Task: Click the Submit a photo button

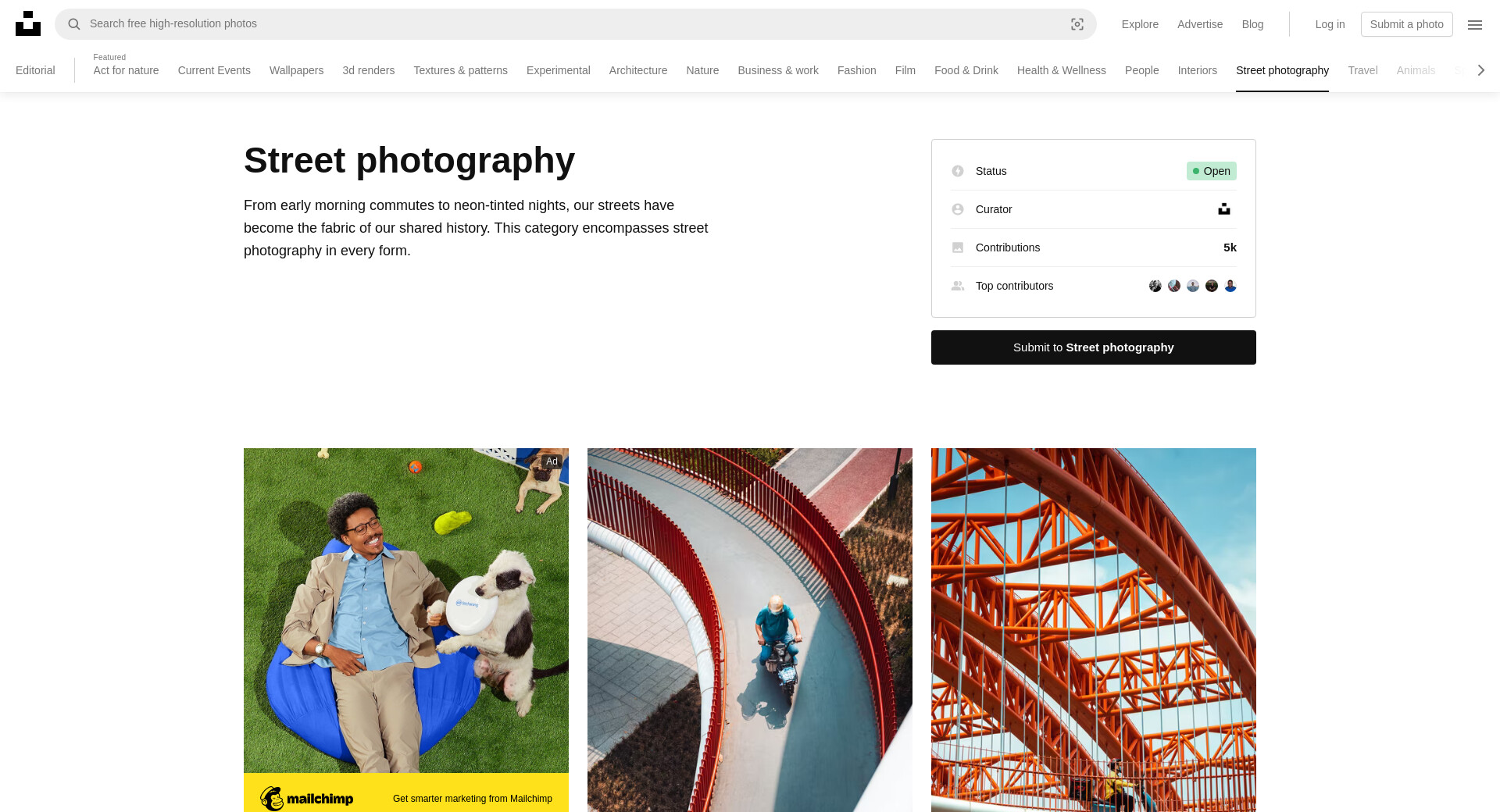Action: coord(1406,24)
